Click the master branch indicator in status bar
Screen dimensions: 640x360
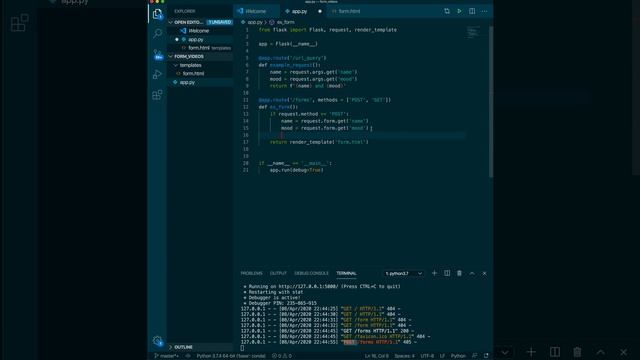(x=167, y=356)
